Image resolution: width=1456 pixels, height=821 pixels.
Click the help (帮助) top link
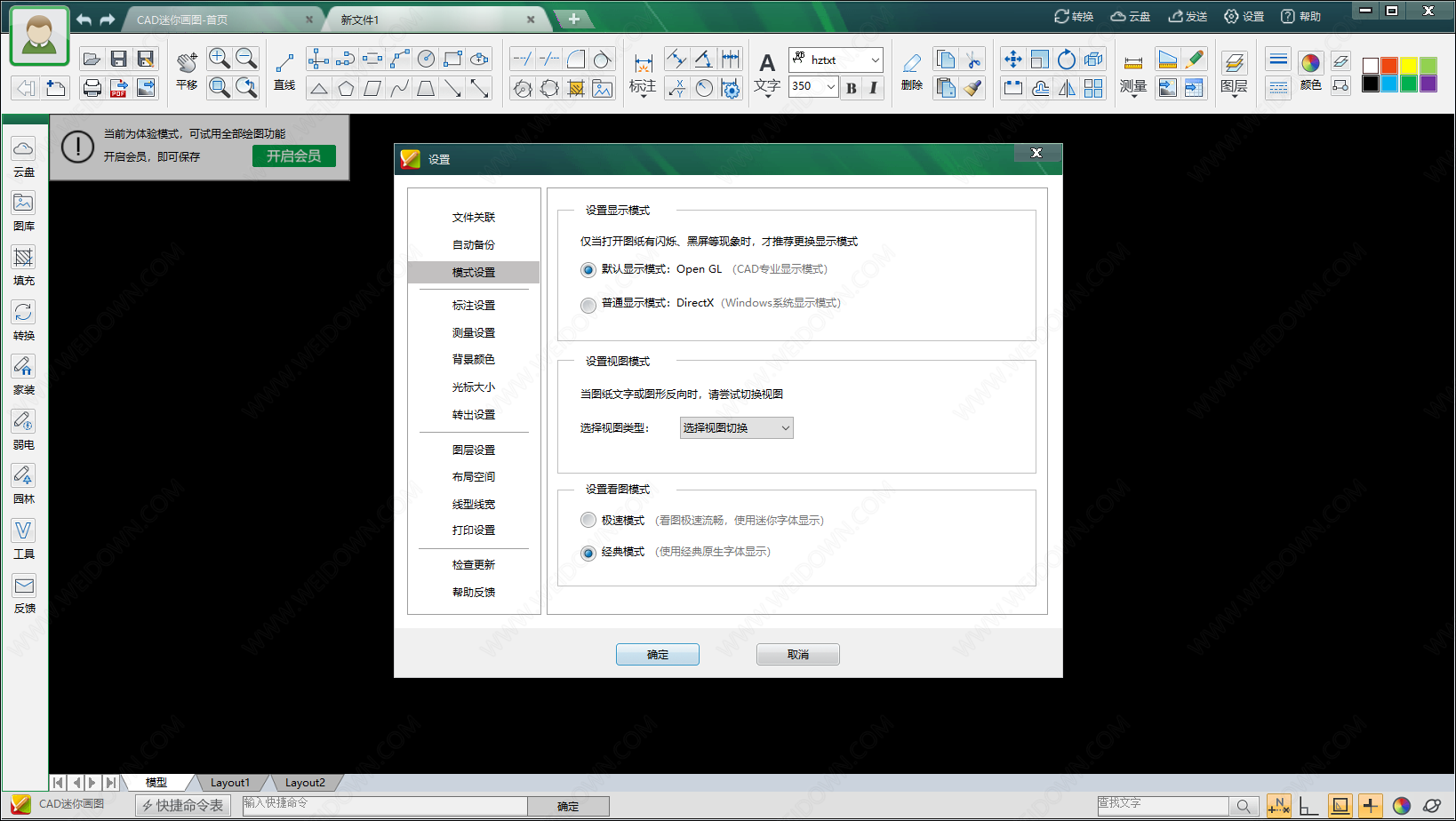click(x=1301, y=17)
